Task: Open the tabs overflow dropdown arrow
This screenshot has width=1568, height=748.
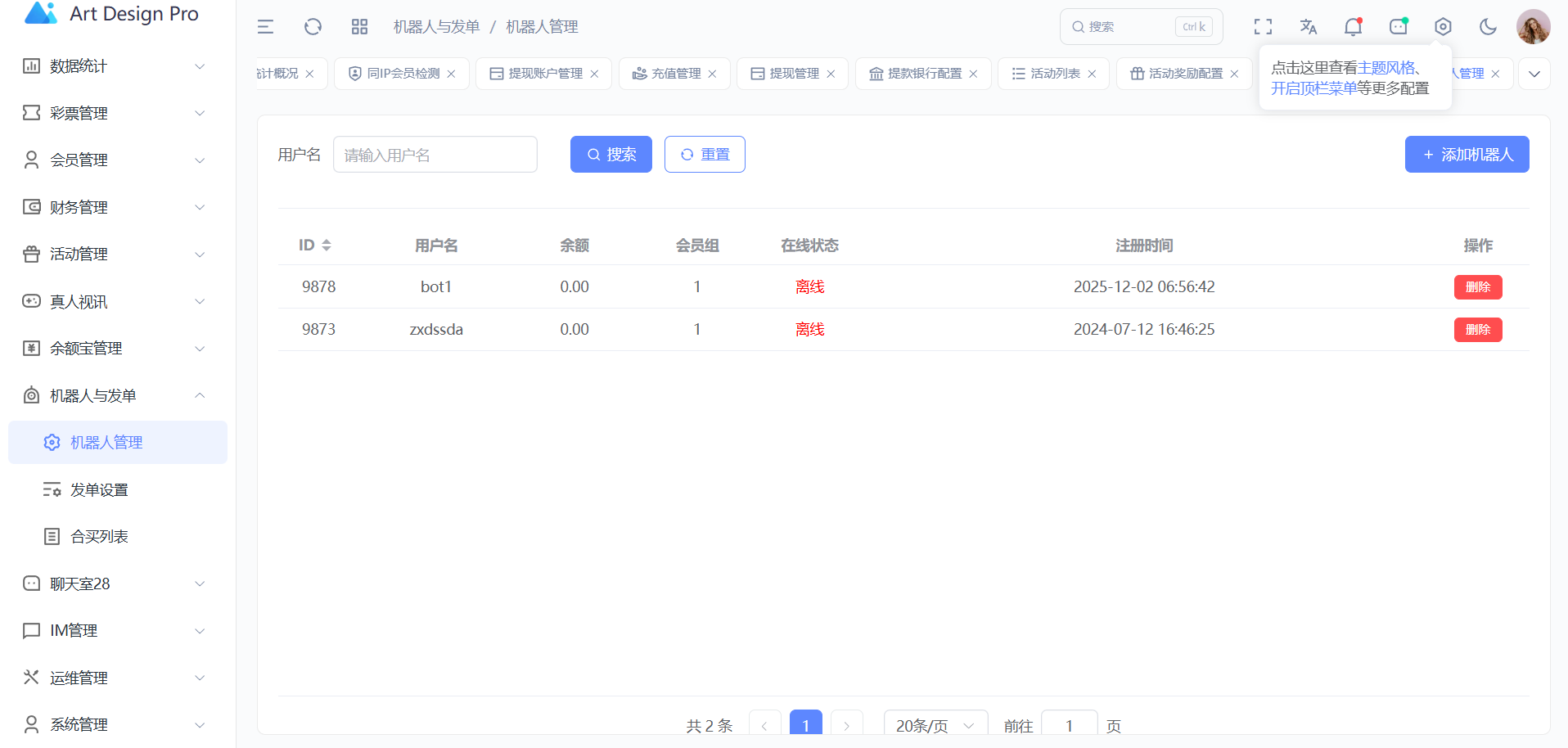Action: click(x=1534, y=74)
